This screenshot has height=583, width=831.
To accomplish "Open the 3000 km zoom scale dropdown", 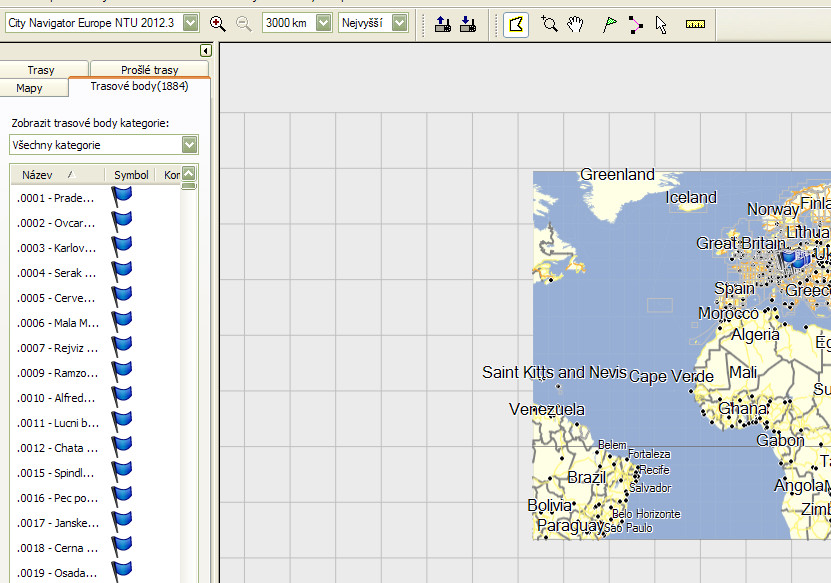I will point(322,23).
